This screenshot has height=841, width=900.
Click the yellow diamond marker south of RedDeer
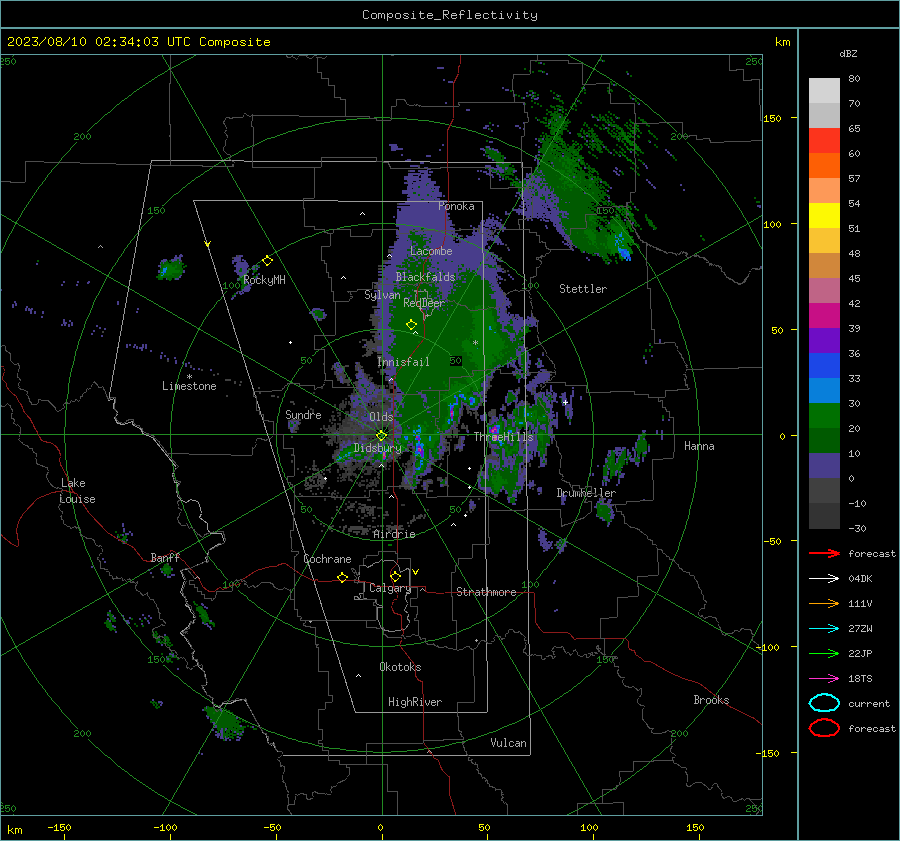411,325
